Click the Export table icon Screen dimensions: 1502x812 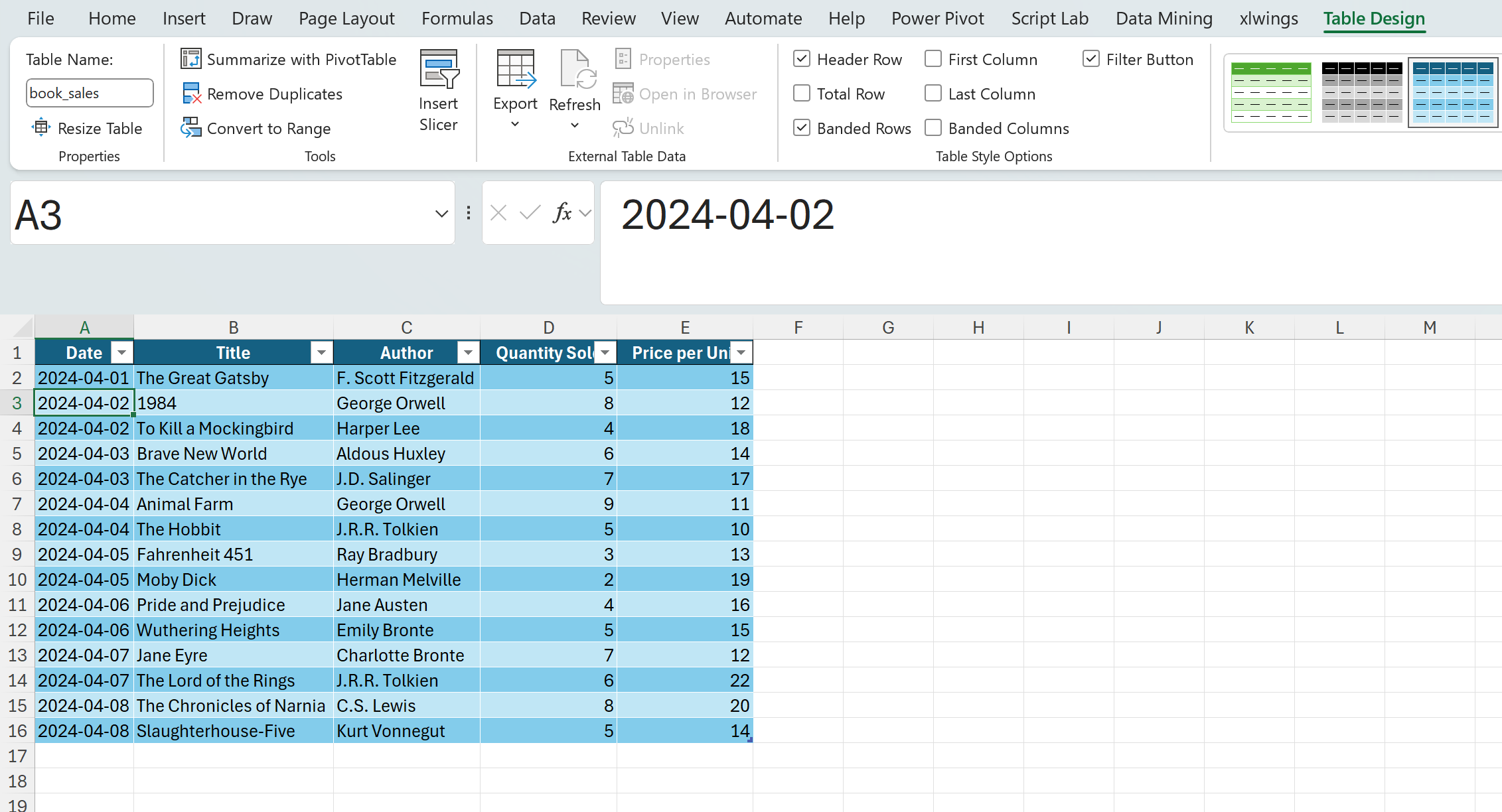(515, 69)
